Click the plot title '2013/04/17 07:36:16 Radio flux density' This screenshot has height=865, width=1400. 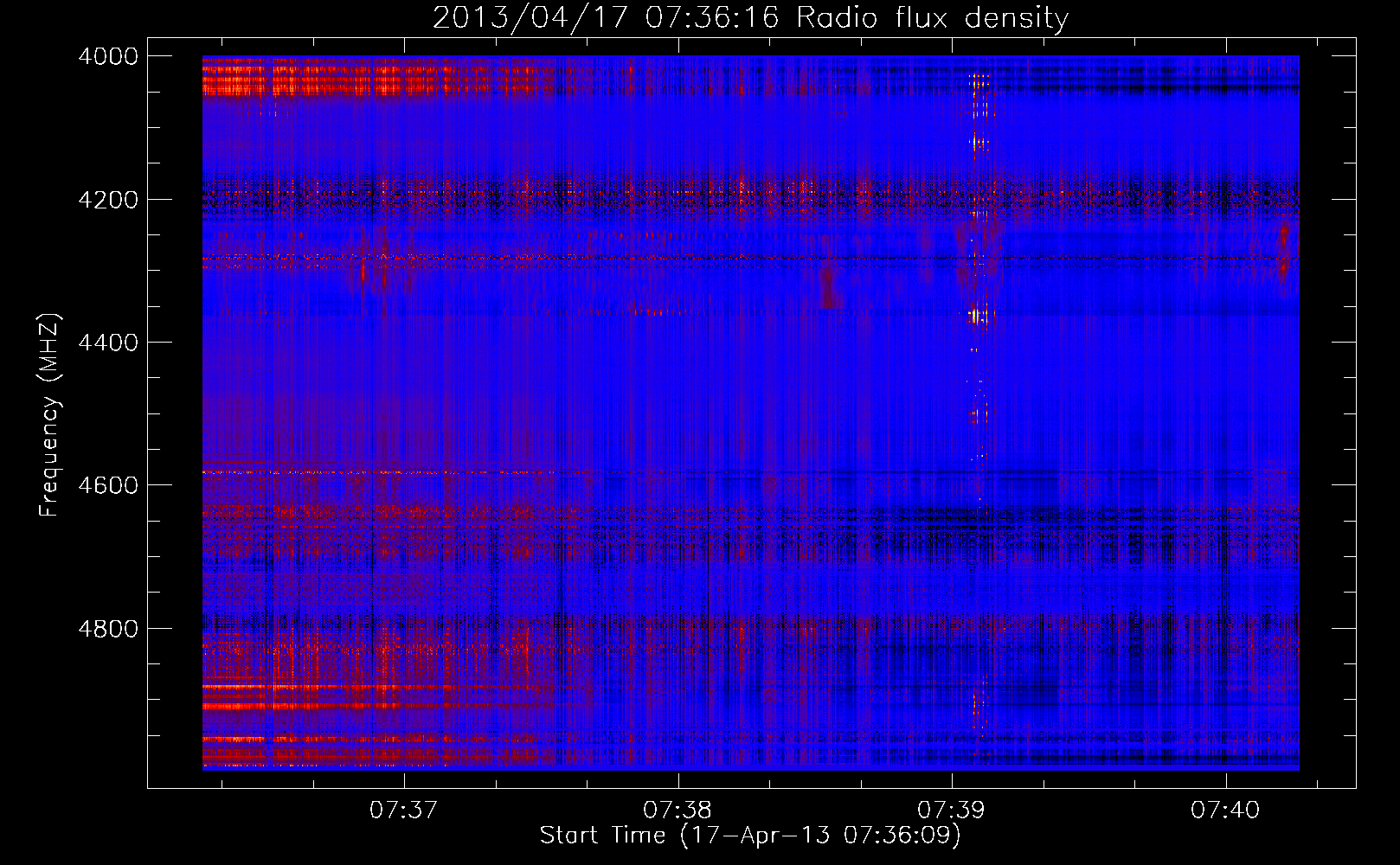(750, 18)
